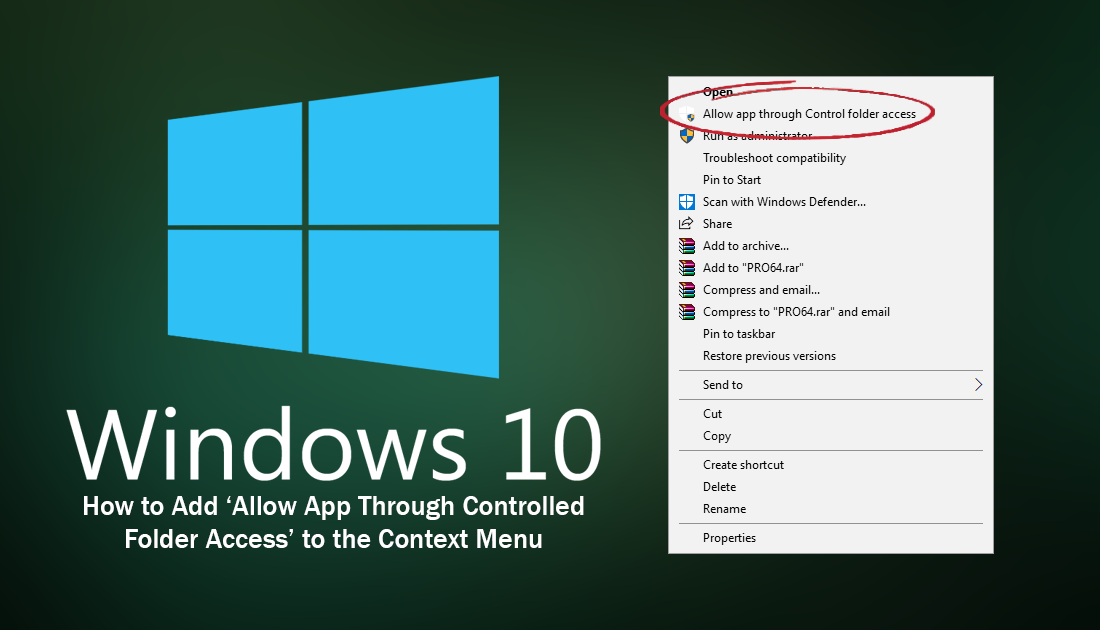Image resolution: width=1100 pixels, height=630 pixels.
Task: Select Rename from the context menu
Action: tap(831, 509)
